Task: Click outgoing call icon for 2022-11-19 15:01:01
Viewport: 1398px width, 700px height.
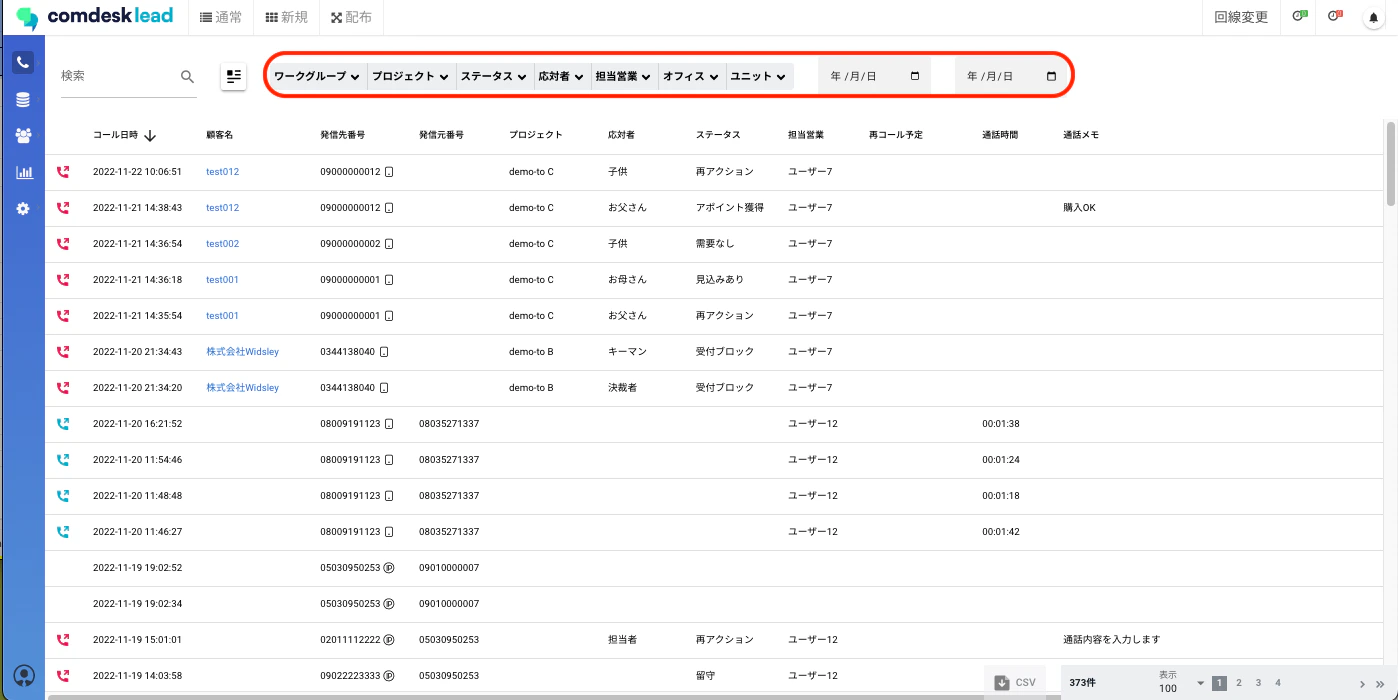Action: pyautogui.click(x=63, y=640)
